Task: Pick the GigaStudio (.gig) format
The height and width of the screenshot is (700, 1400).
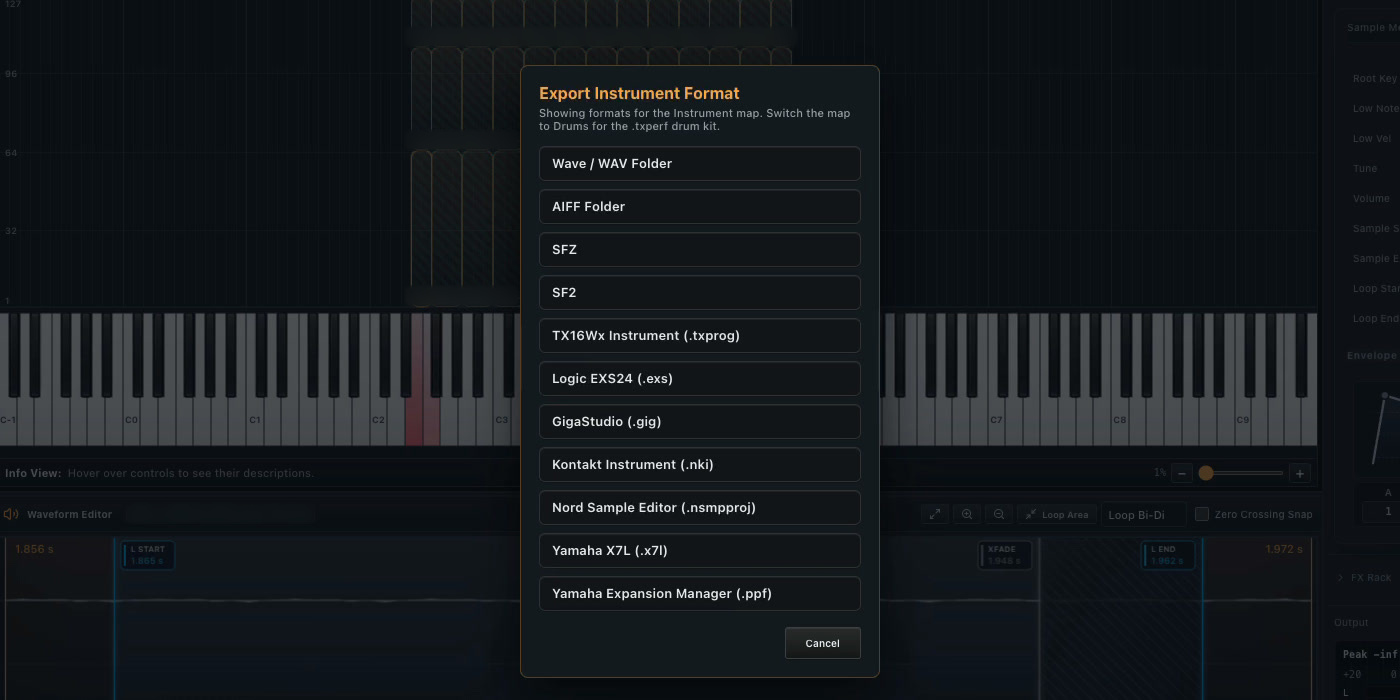Action: 699,422
